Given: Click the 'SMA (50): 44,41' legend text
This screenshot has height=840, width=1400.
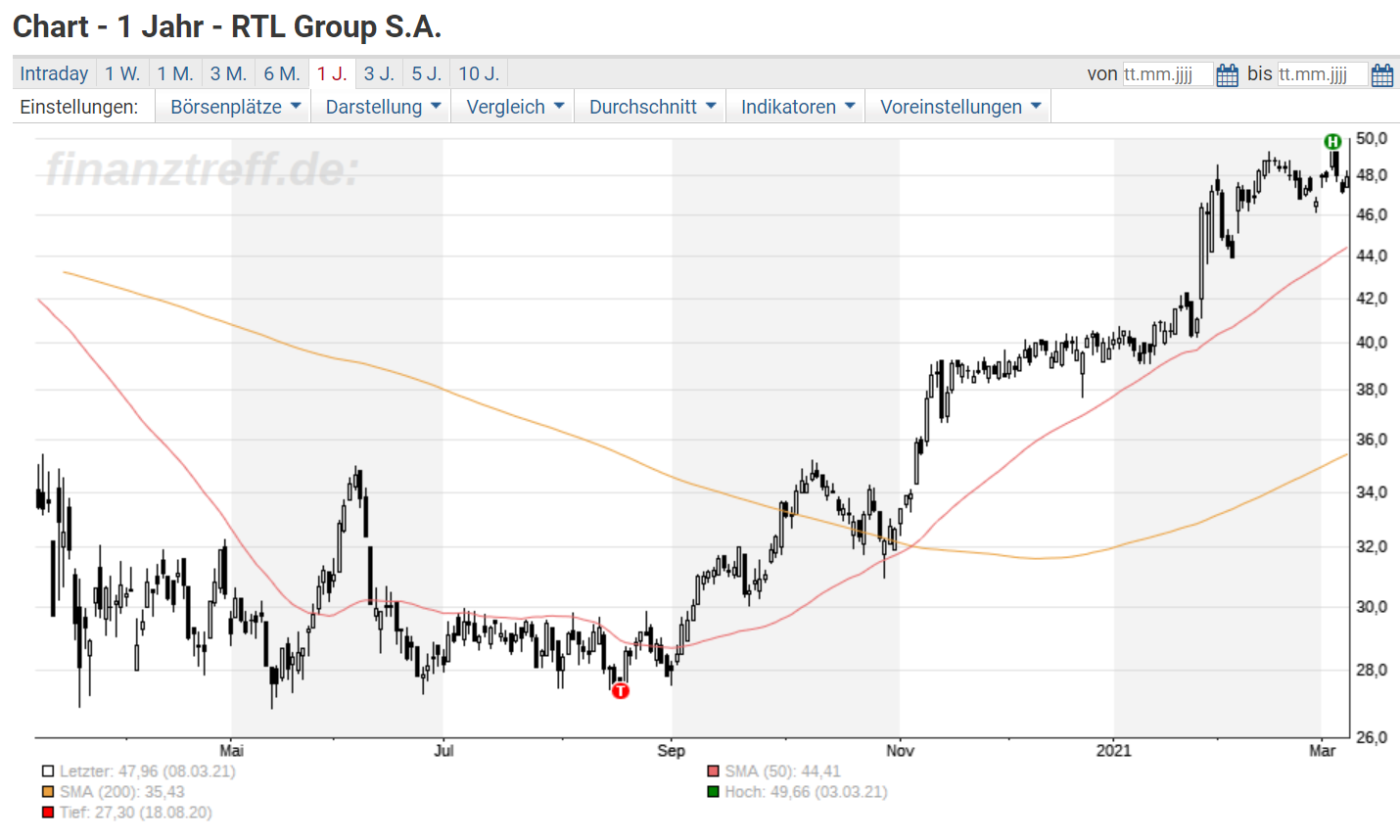Looking at the screenshot, I should [783, 771].
